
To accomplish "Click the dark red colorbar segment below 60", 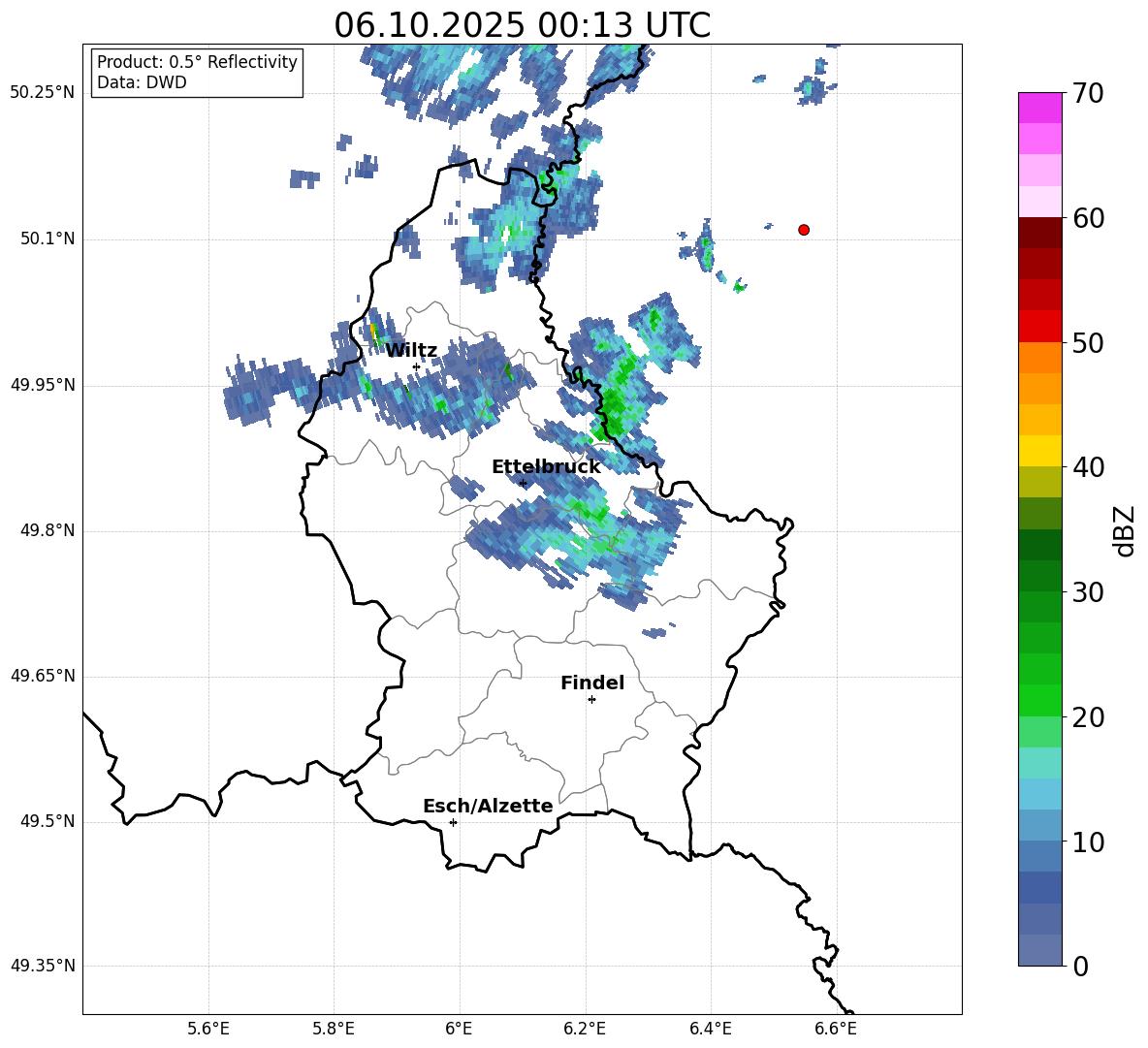I will (x=1040, y=233).
